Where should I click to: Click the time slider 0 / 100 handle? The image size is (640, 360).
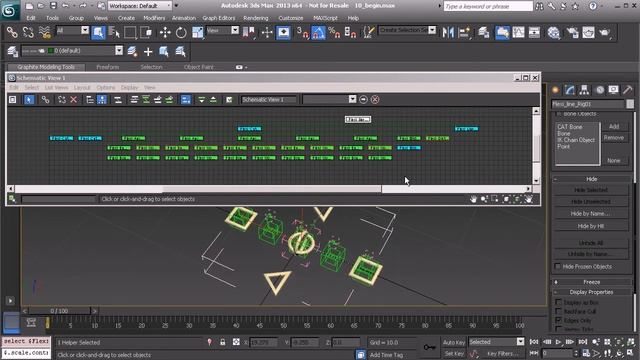(x=60, y=311)
